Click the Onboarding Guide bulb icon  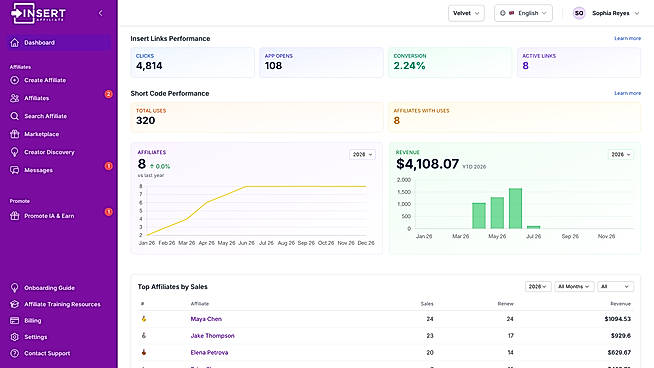click(x=15, y=288)
